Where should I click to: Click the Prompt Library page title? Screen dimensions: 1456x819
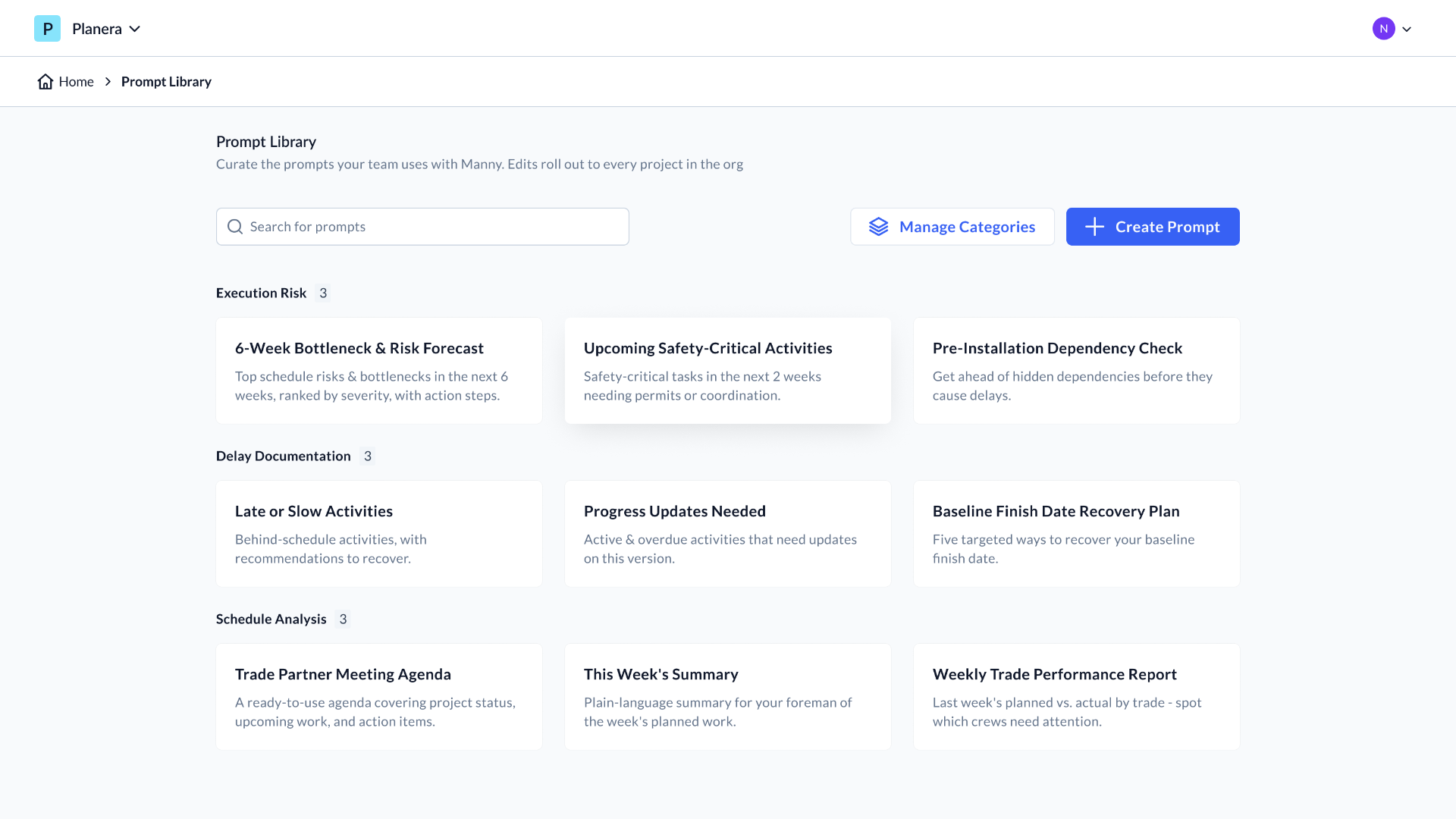point(266,142)
